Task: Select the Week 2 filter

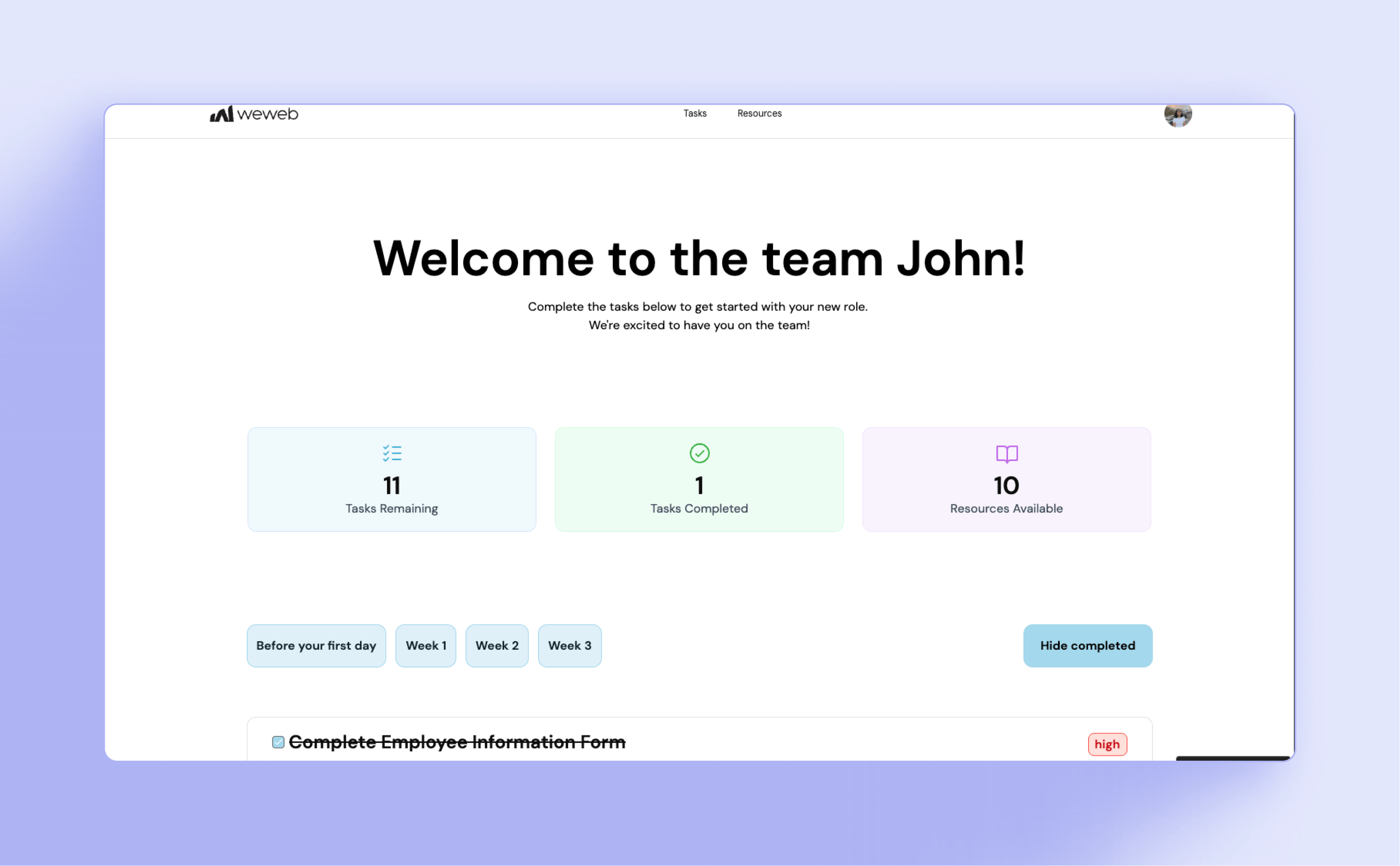Action: (x=496, y=646)
